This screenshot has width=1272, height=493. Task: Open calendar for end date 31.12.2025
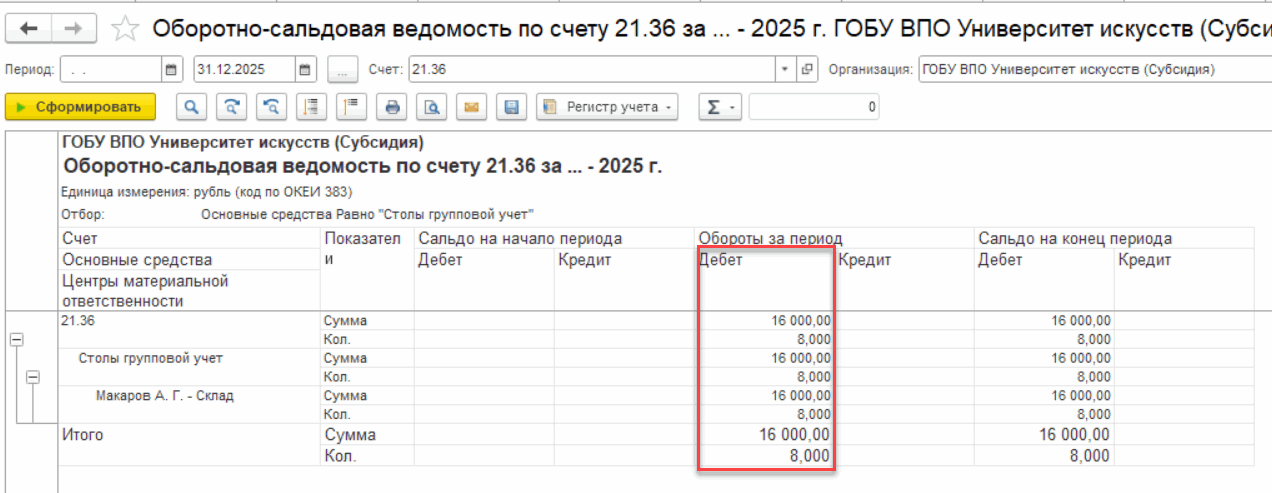click(306, 70)
